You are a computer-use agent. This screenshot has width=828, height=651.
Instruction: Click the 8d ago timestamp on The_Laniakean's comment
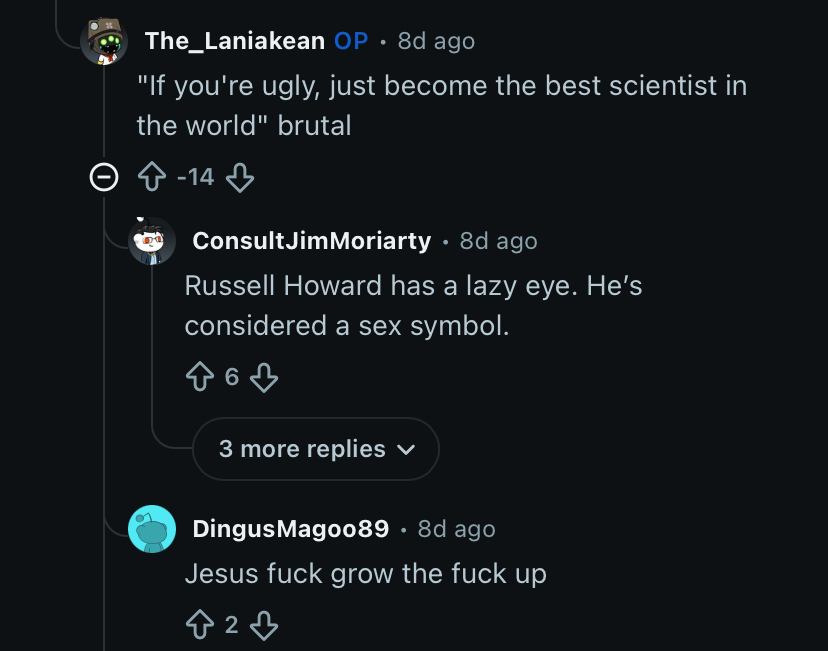436,41
